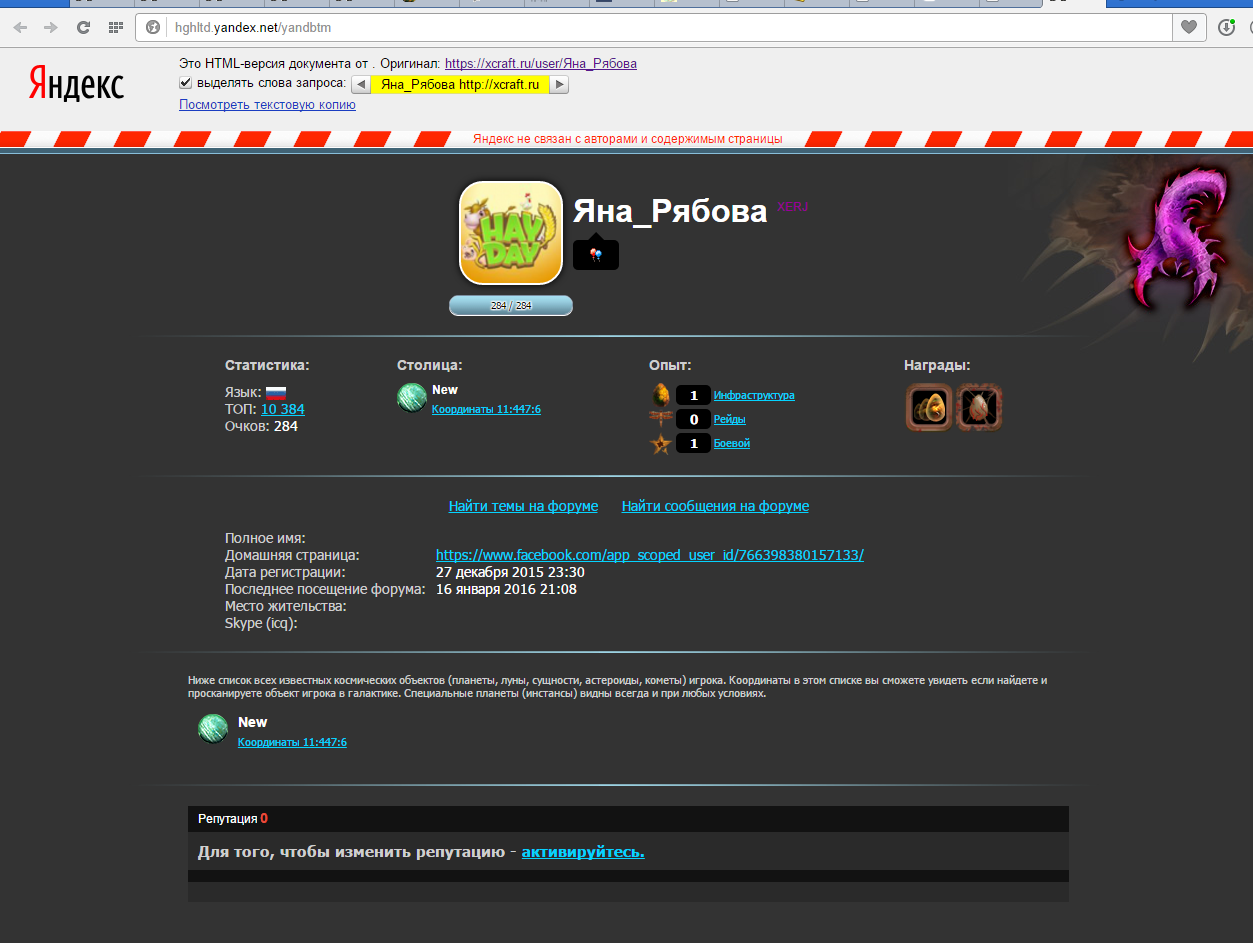This screenshot has width=1253, height=943.
Task: Click the 'Награды:' heading
Action: tap(937, 366)
